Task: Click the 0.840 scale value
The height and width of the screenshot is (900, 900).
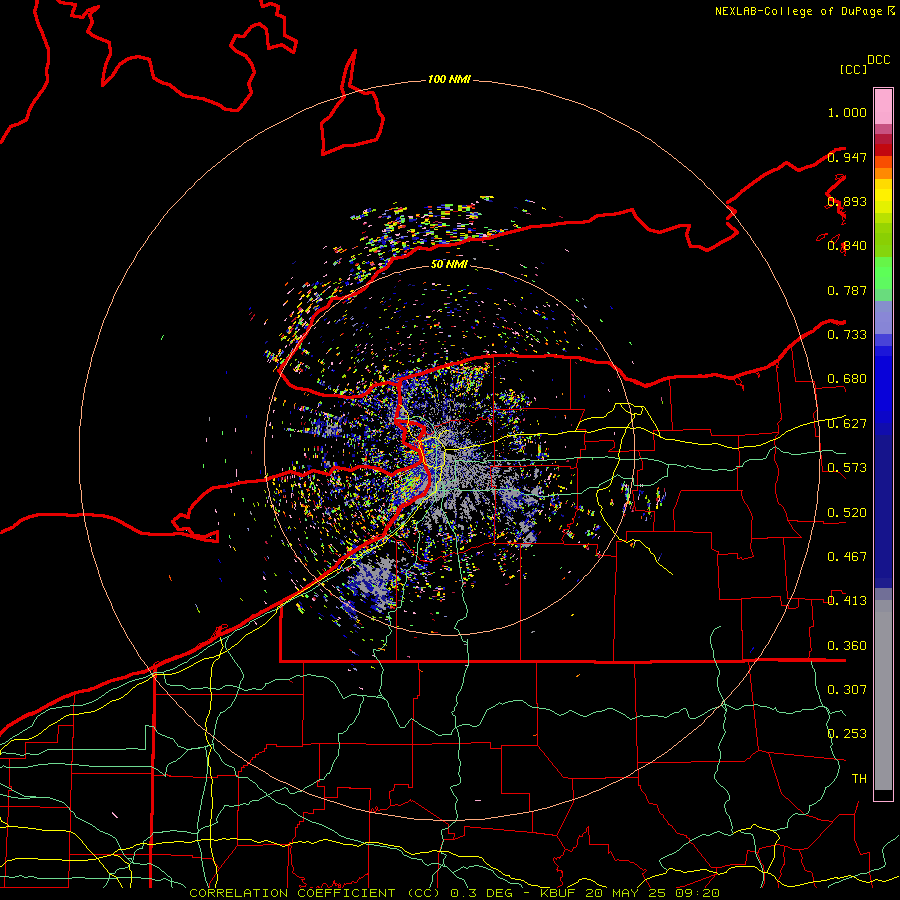Action: point(847,246)
